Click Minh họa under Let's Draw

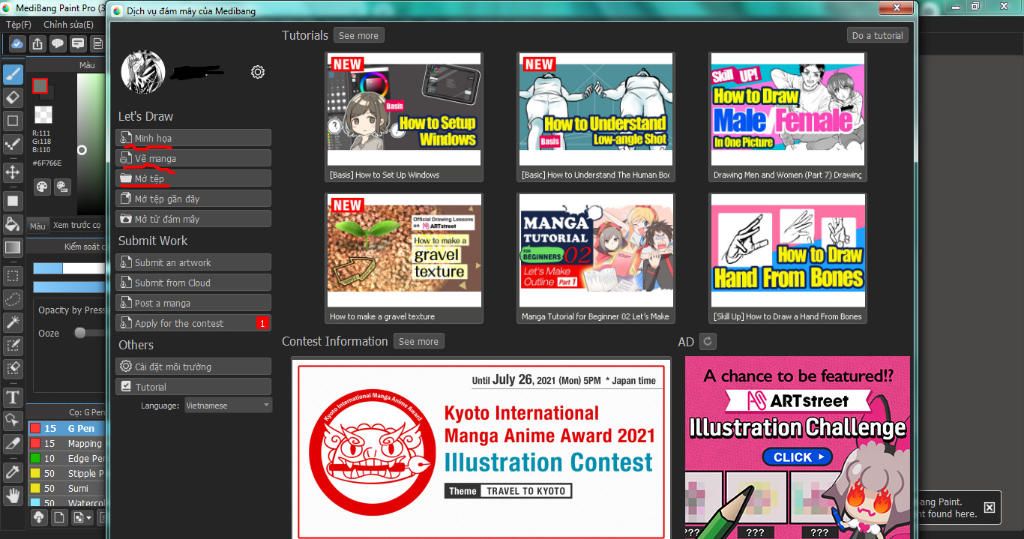click(194, 138)
